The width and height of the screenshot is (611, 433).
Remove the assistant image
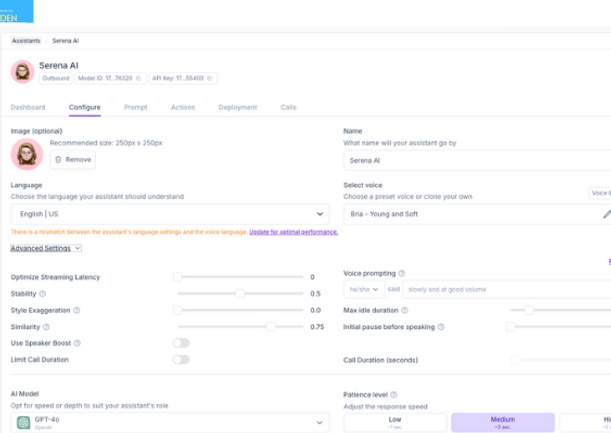[73, 159]
